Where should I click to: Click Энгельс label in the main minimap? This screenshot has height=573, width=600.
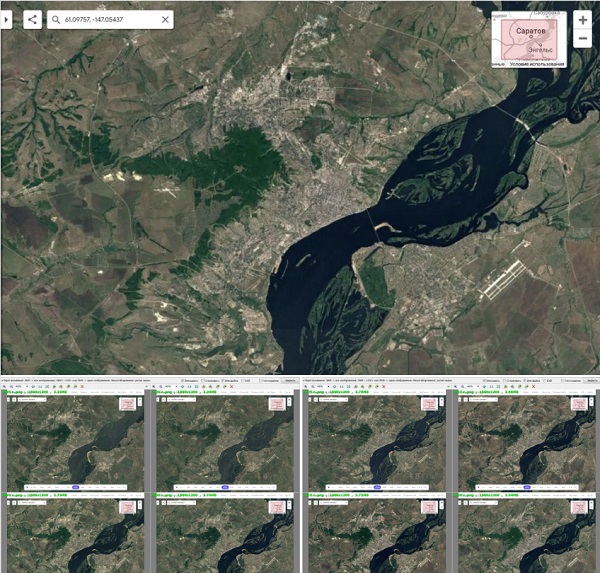pos(540,50)
